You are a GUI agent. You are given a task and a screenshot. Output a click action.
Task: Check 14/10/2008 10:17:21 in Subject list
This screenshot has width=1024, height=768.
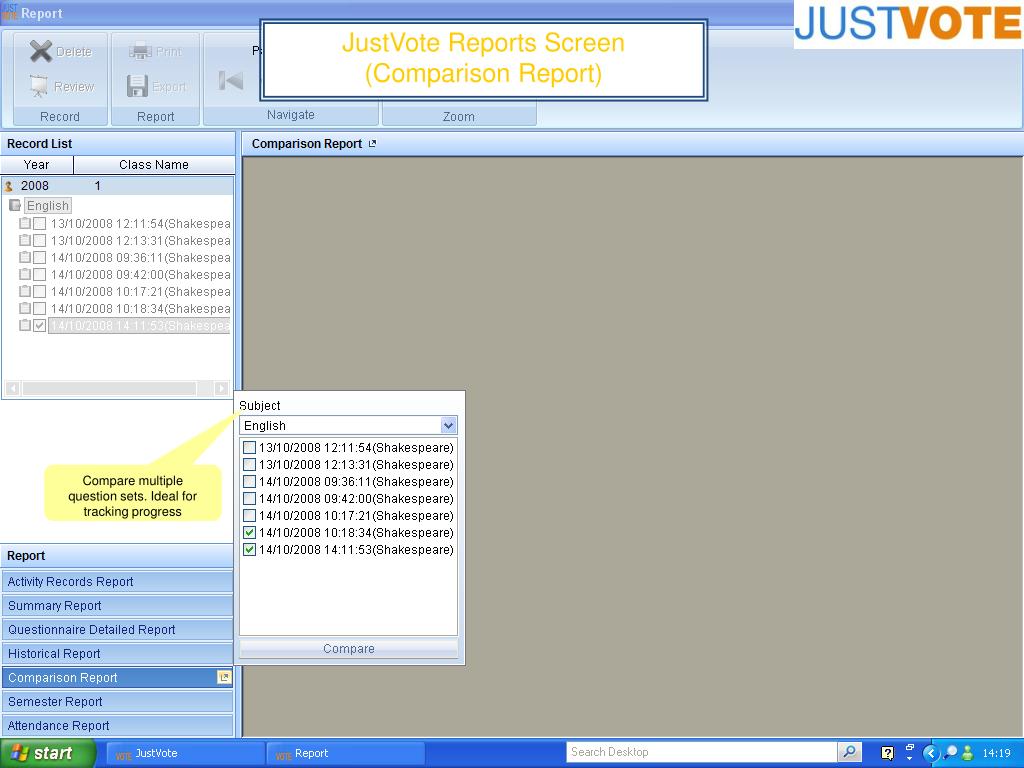[x=249, y=516]
